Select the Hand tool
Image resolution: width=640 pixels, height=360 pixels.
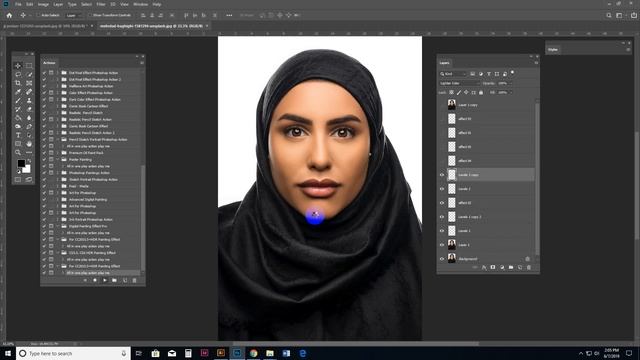(29, 144)
